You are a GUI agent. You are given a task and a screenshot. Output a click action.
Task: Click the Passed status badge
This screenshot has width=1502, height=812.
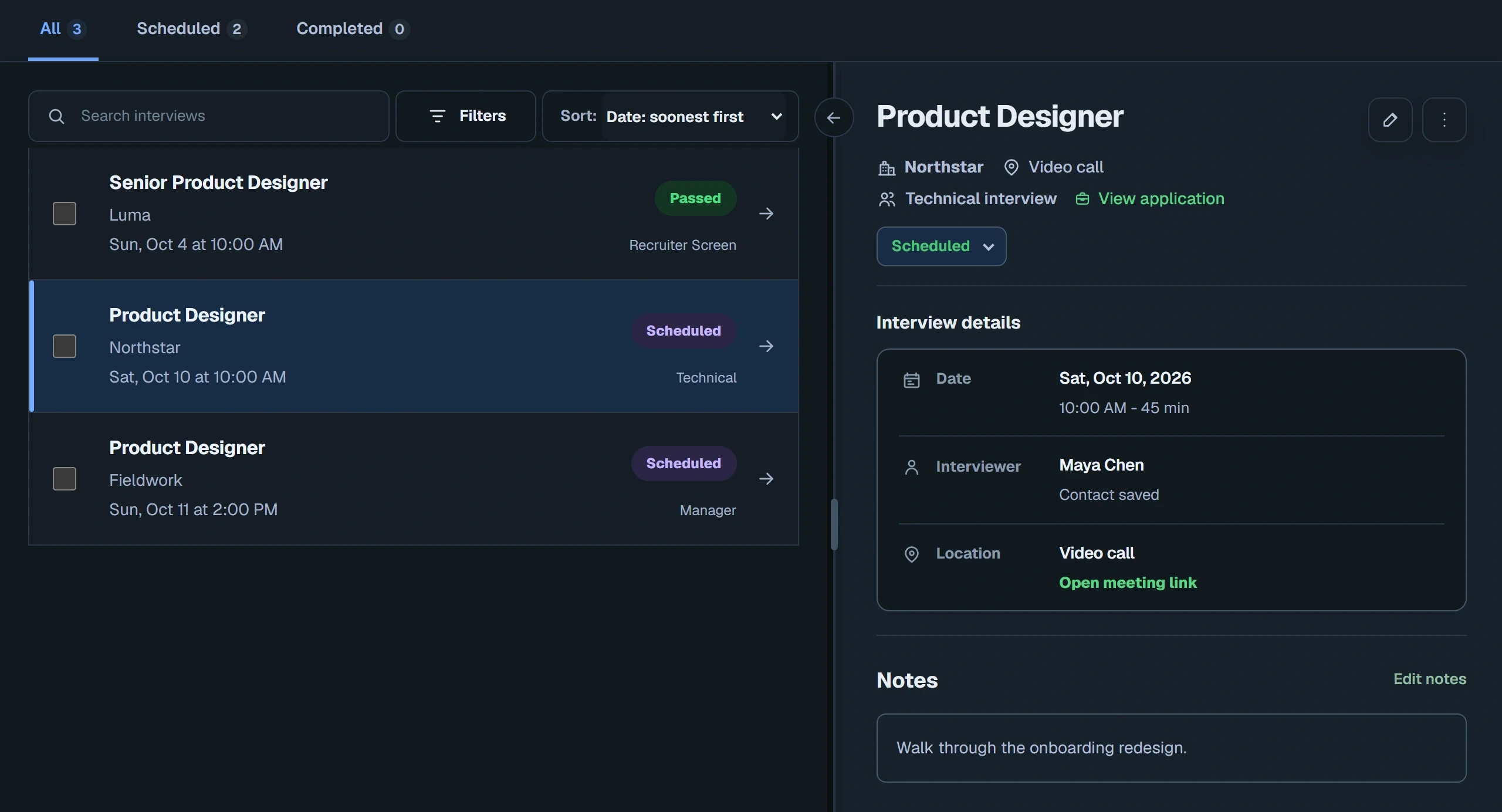695,198
